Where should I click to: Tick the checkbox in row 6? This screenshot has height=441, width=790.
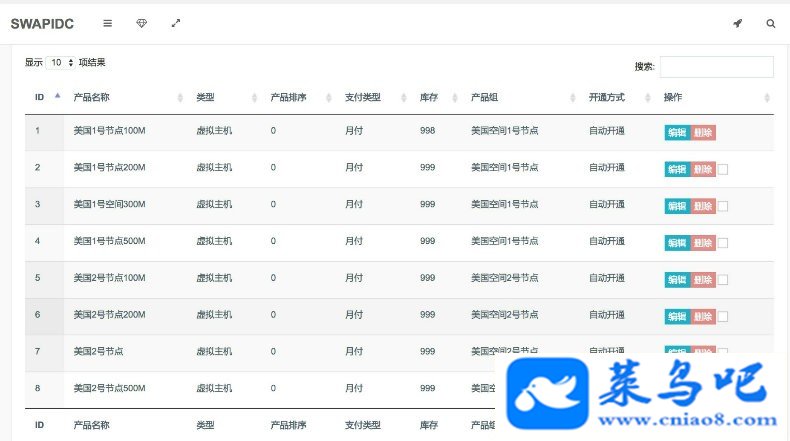point(722,317)
